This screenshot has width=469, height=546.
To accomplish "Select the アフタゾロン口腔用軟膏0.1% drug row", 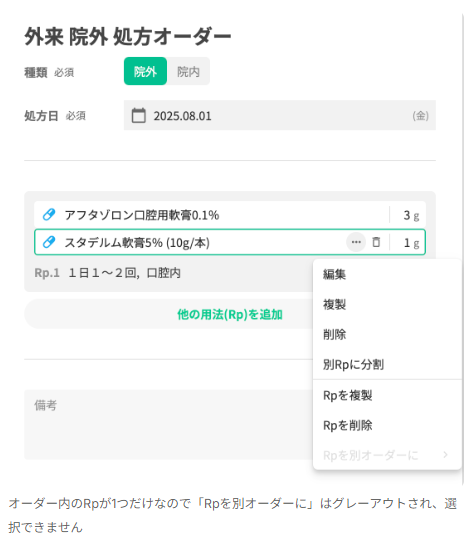I will (230, 215).
